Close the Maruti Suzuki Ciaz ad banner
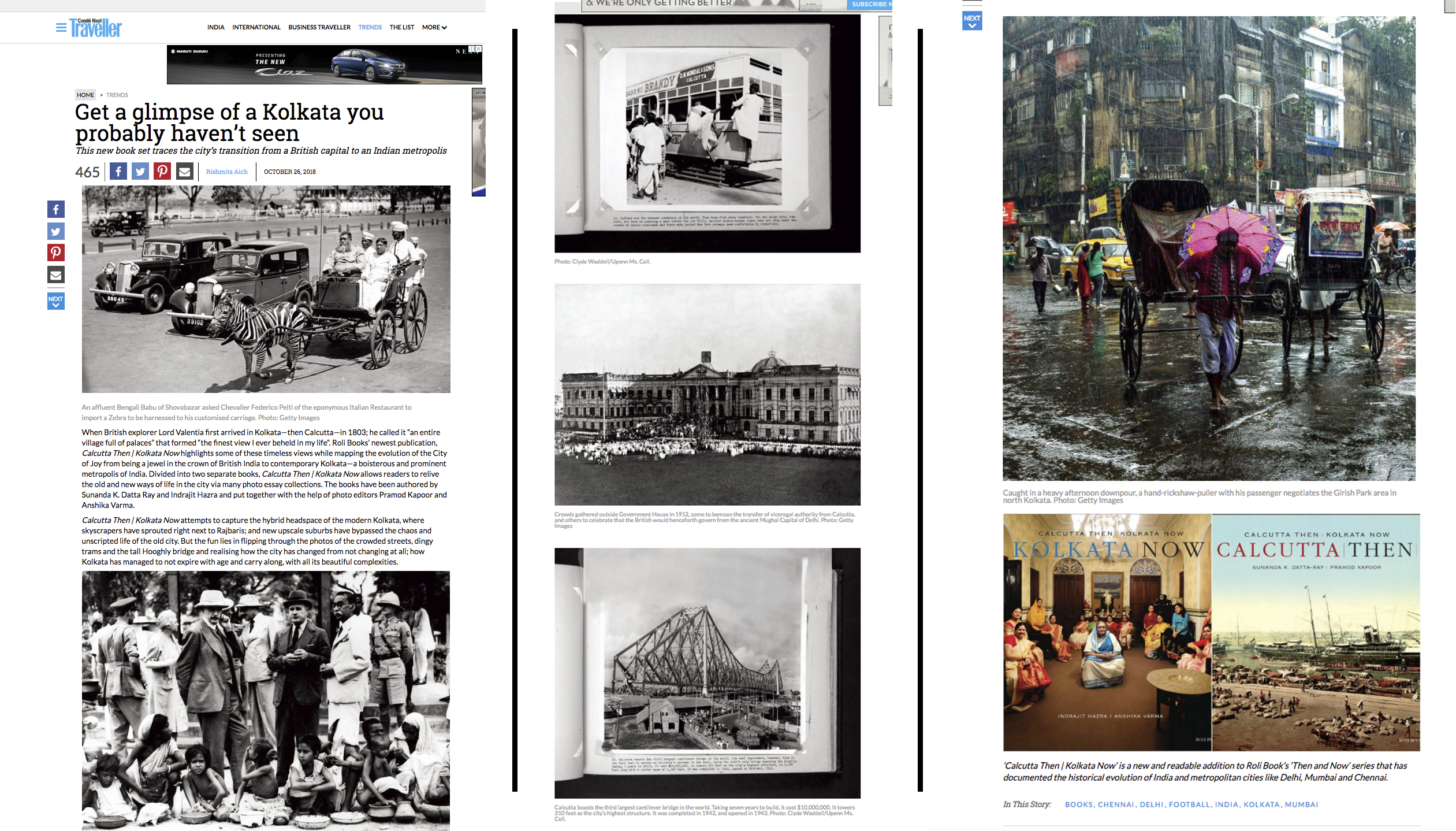1456x831 pixels. (x=478, y=49)
